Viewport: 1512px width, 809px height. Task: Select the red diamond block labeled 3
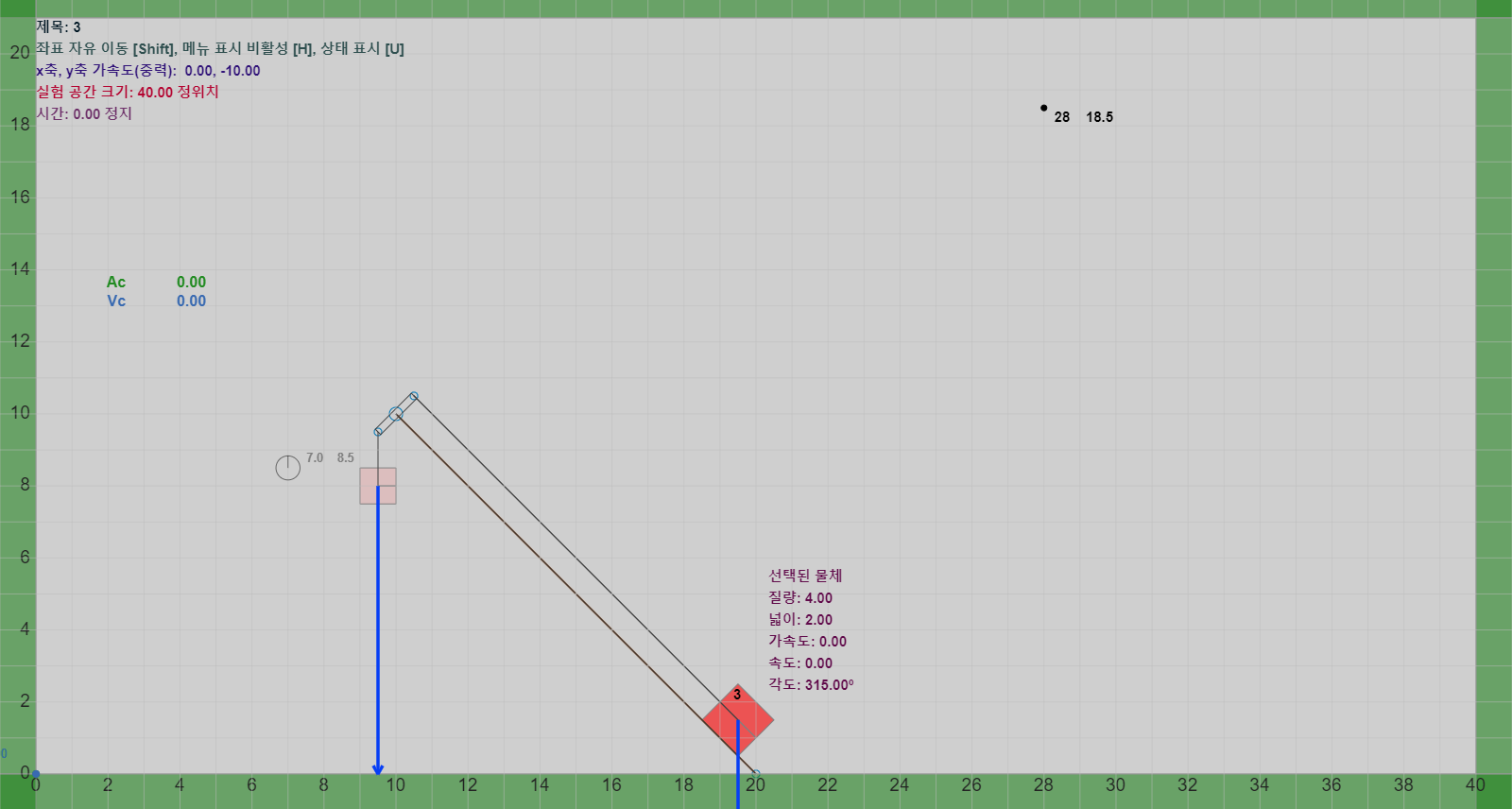point(738,720)
